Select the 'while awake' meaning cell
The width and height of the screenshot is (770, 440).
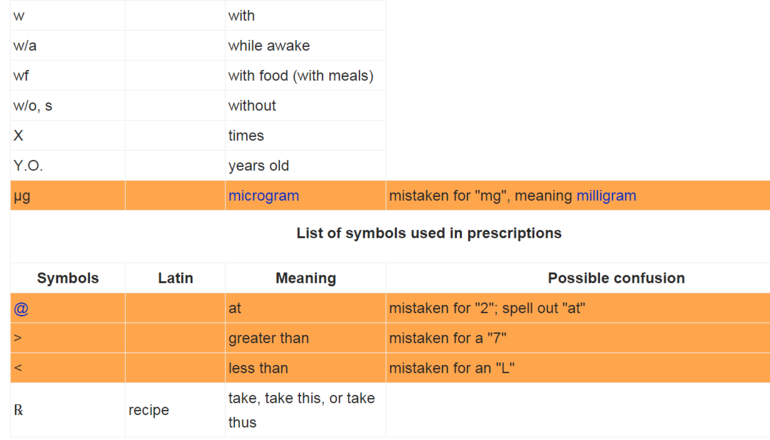click(269, 46)
